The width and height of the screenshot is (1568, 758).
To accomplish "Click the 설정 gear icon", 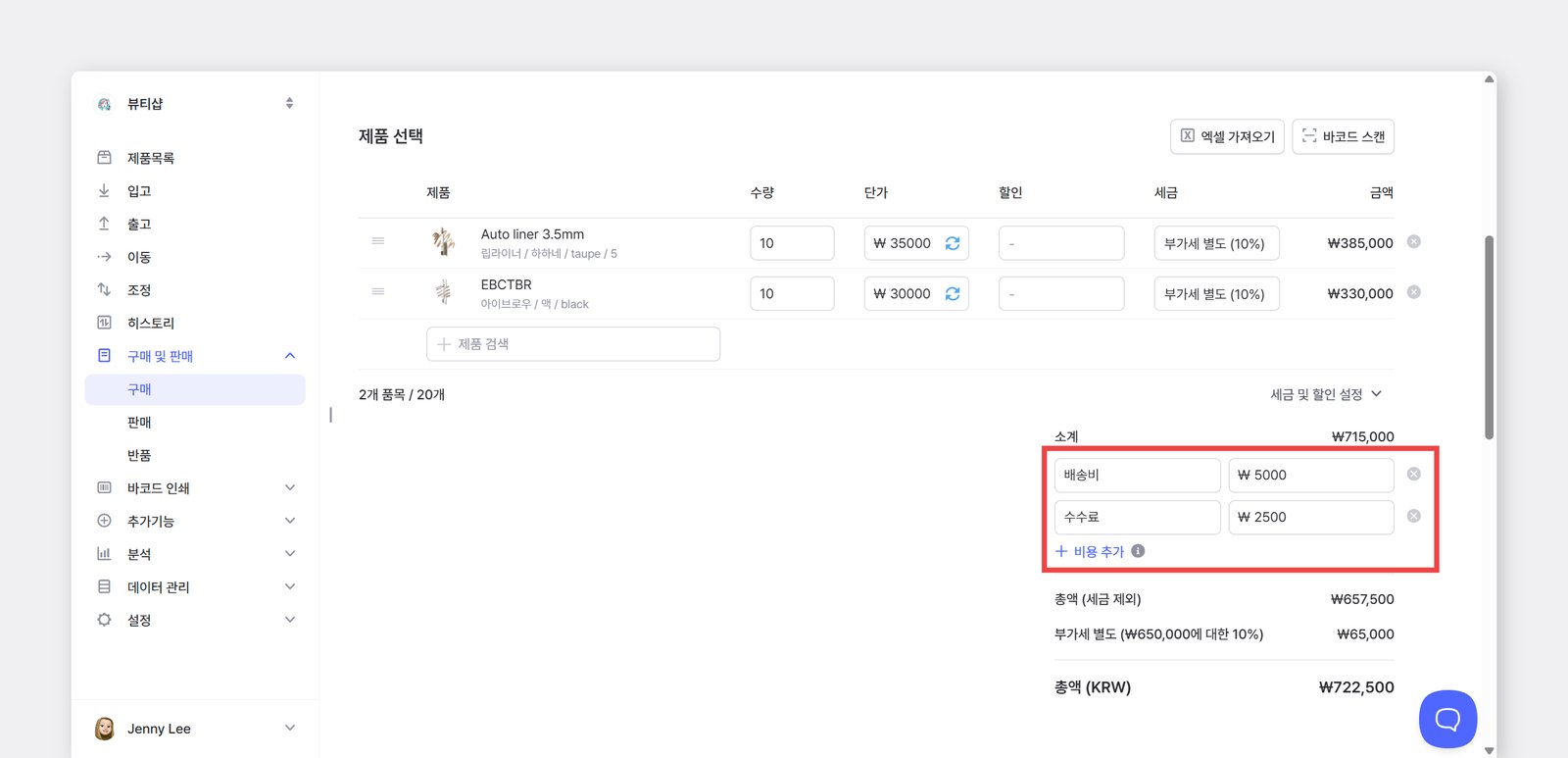I will click(104, 620).
